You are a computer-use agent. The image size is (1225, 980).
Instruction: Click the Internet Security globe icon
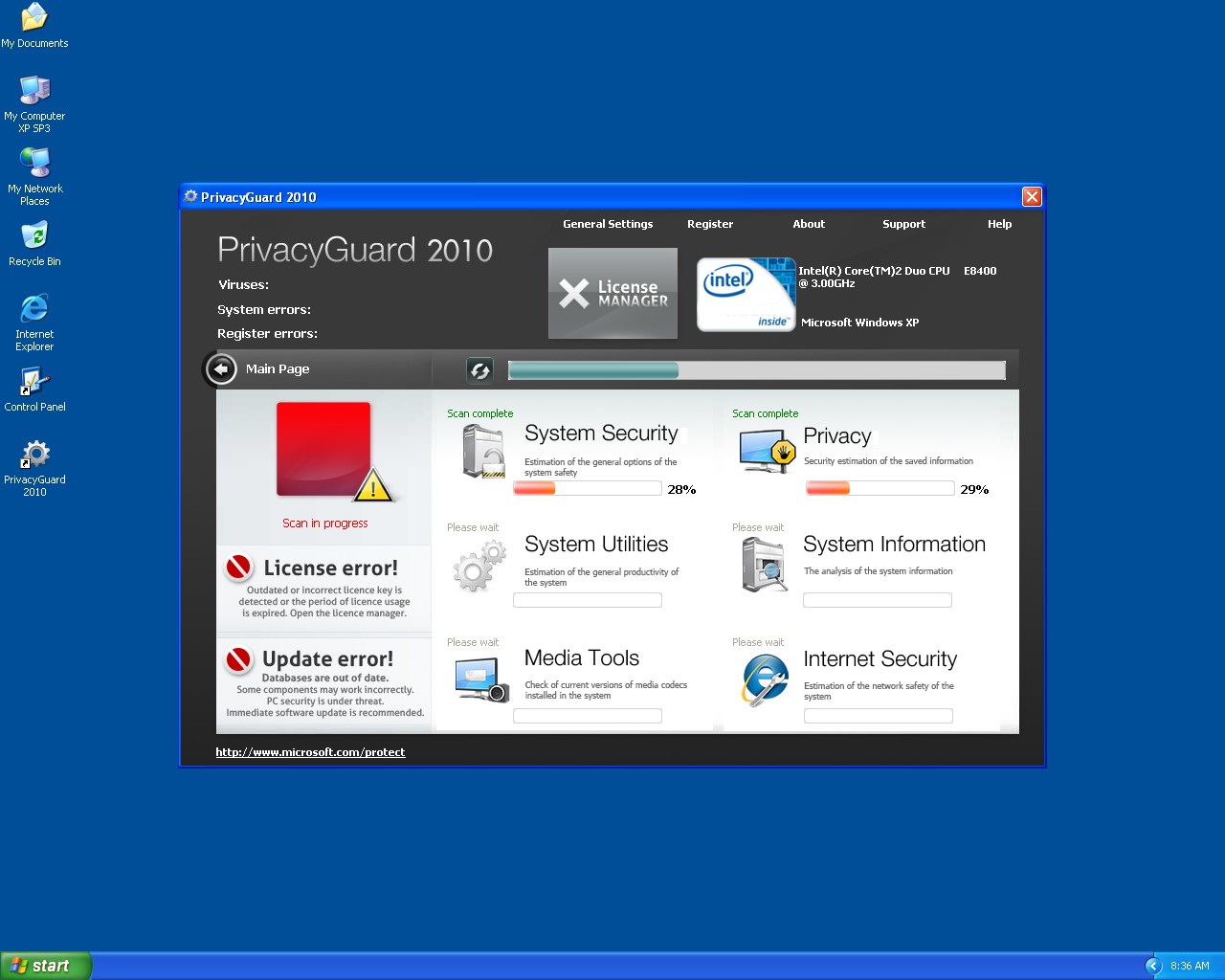(x=766, y=680)
